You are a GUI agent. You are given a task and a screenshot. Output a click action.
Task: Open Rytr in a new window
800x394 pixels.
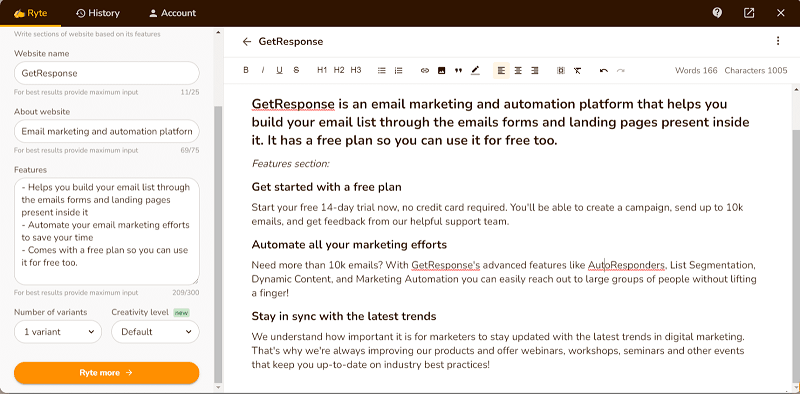tap(749, 13)
